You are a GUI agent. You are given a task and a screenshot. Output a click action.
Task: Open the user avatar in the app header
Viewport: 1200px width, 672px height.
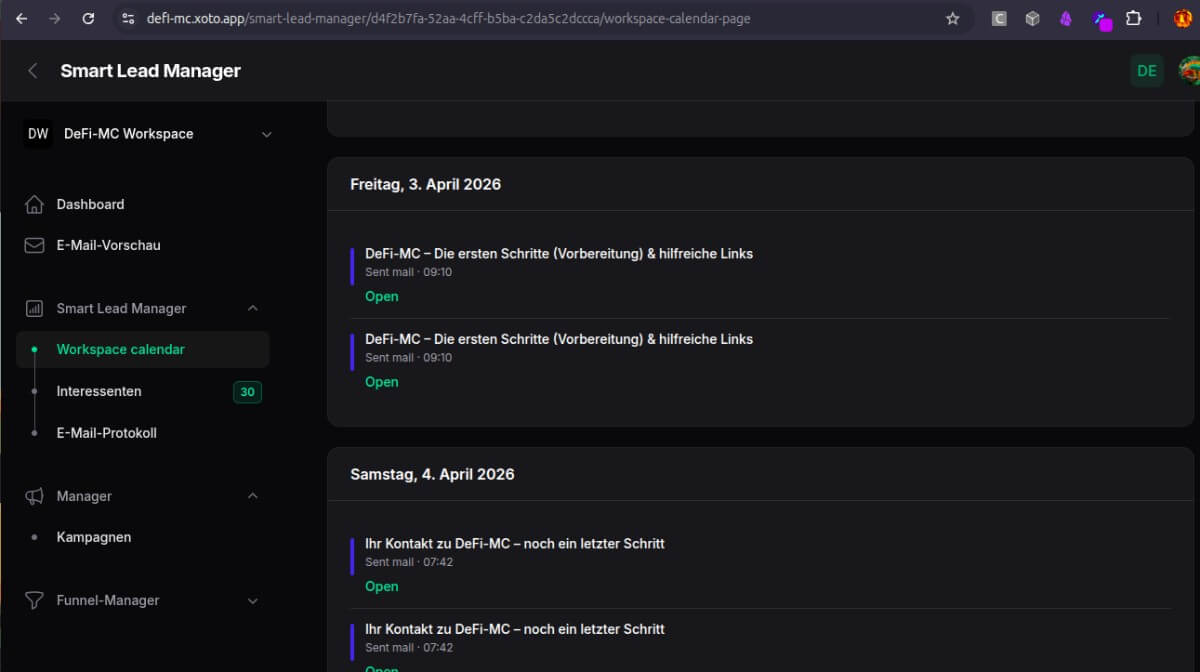1189,70
